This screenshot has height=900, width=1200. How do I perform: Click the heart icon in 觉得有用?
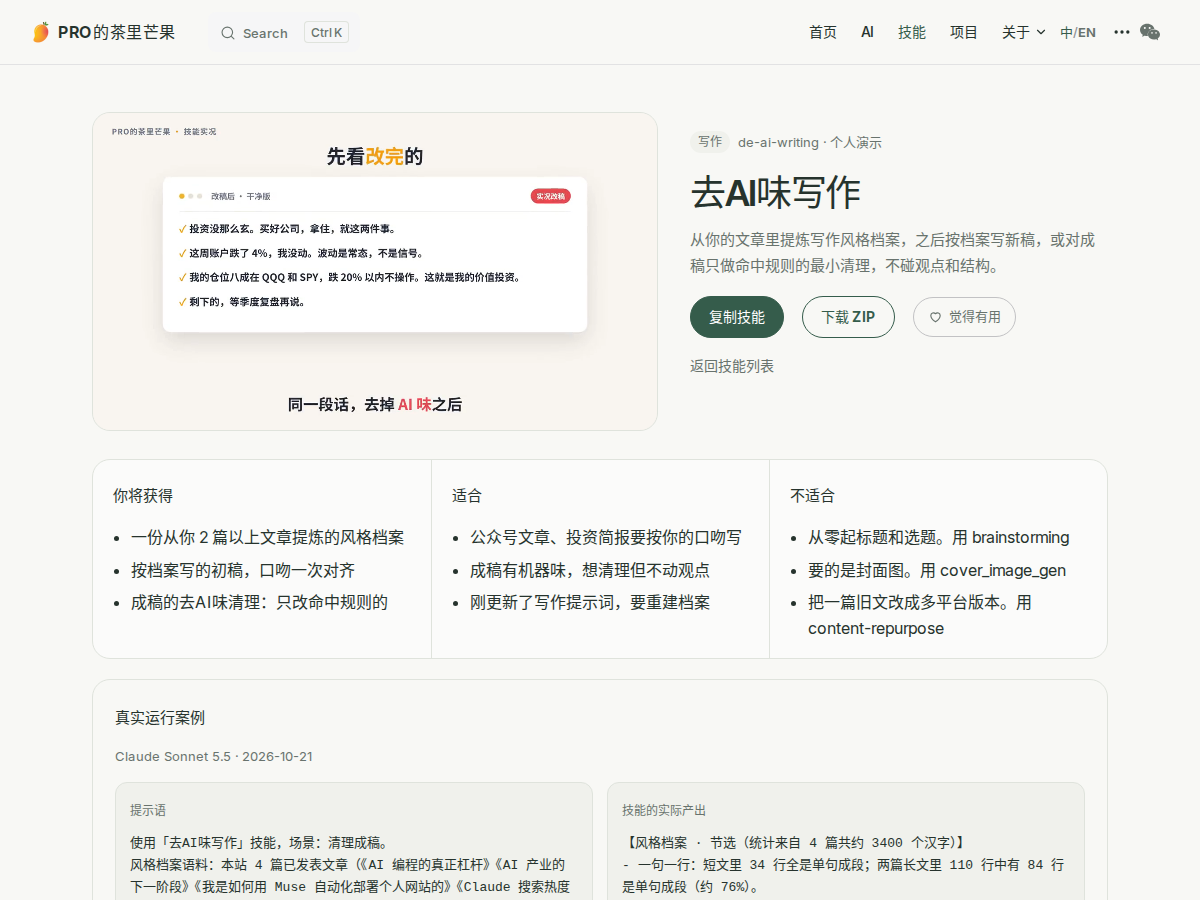pos(936,317)
